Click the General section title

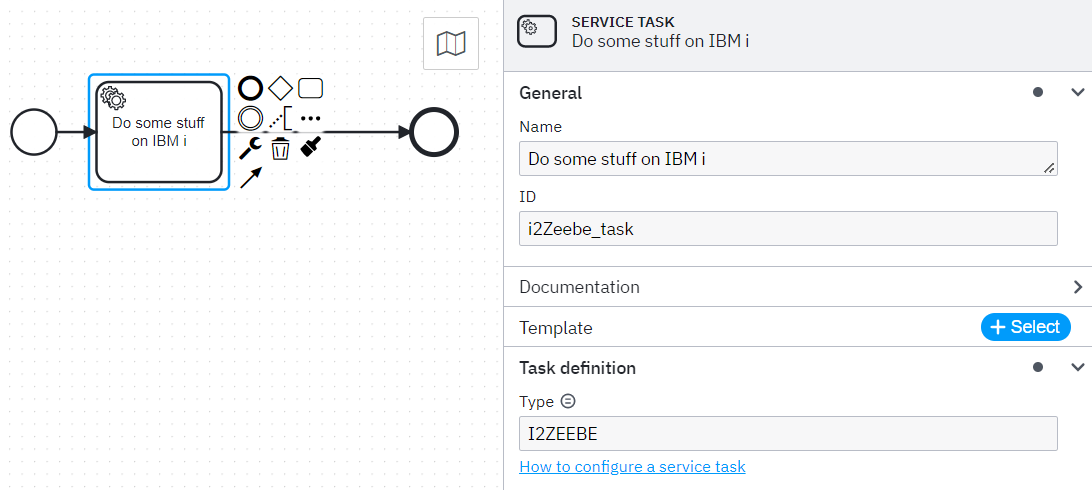pyautogui.click(x=551, y=93)
